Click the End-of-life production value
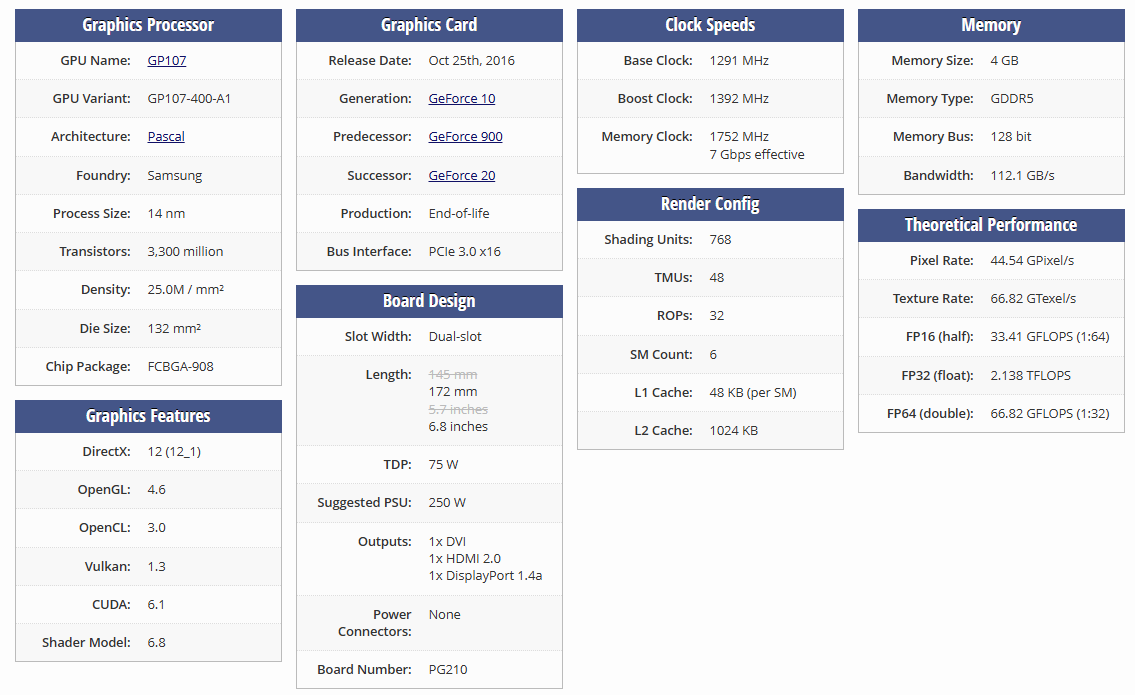Image resolution: width=1135 pixels, height=695 pixels. point(459,214)
